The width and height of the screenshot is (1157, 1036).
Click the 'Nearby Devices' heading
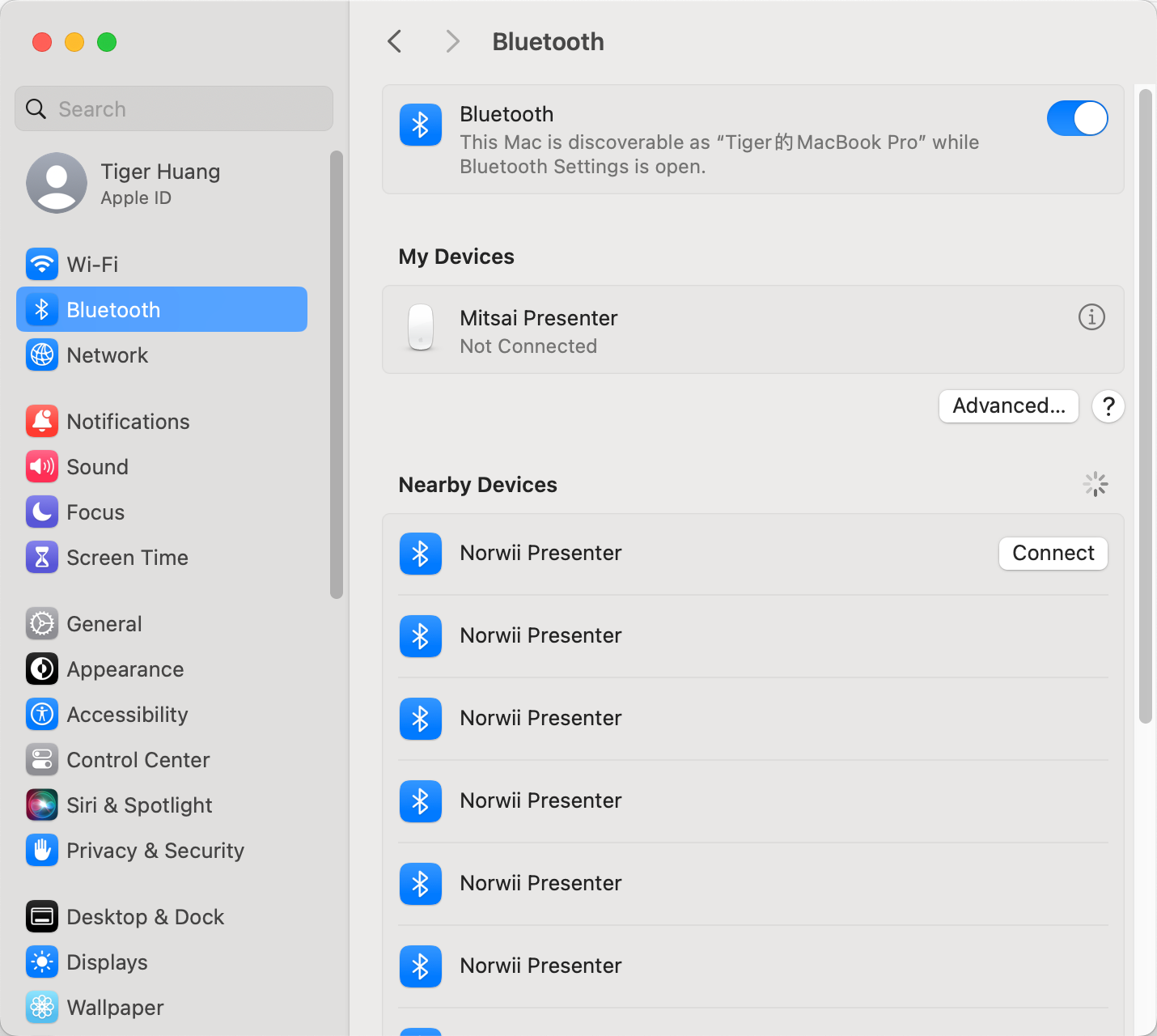477,485
